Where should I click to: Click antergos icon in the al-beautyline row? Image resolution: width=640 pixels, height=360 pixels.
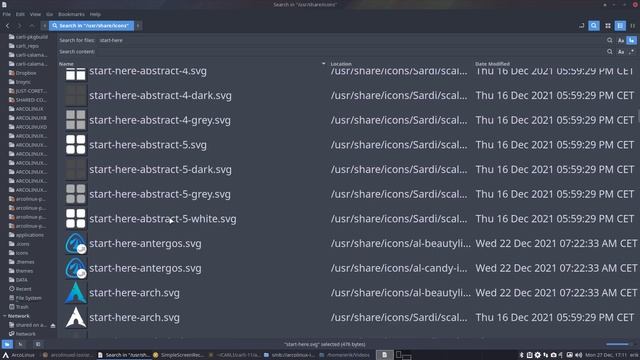[x=76, y=244]
